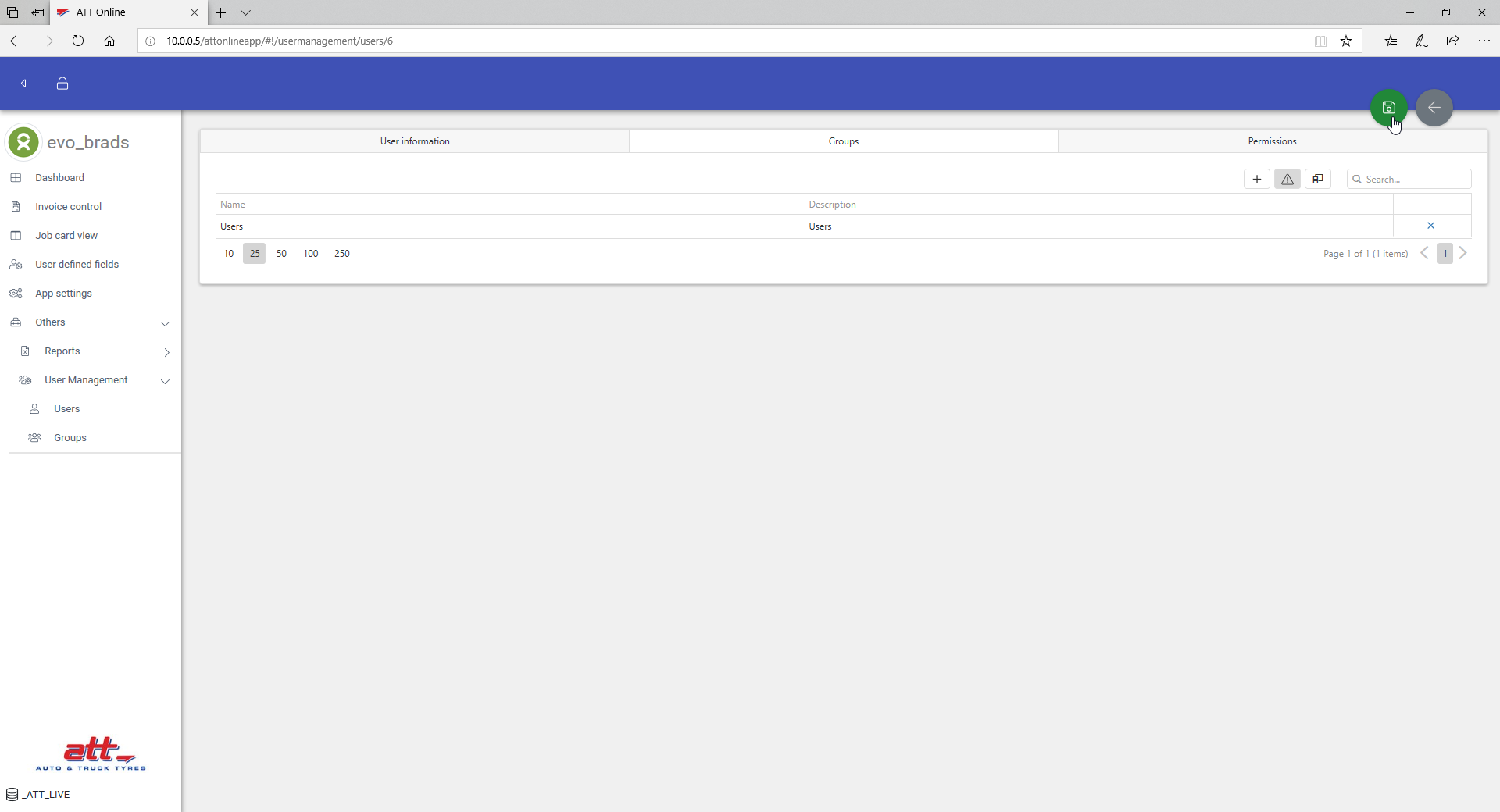The width and height of the screenshot is (1500, 812).
Task: Open Groups in the sidebar
Action: coord(70,438)
